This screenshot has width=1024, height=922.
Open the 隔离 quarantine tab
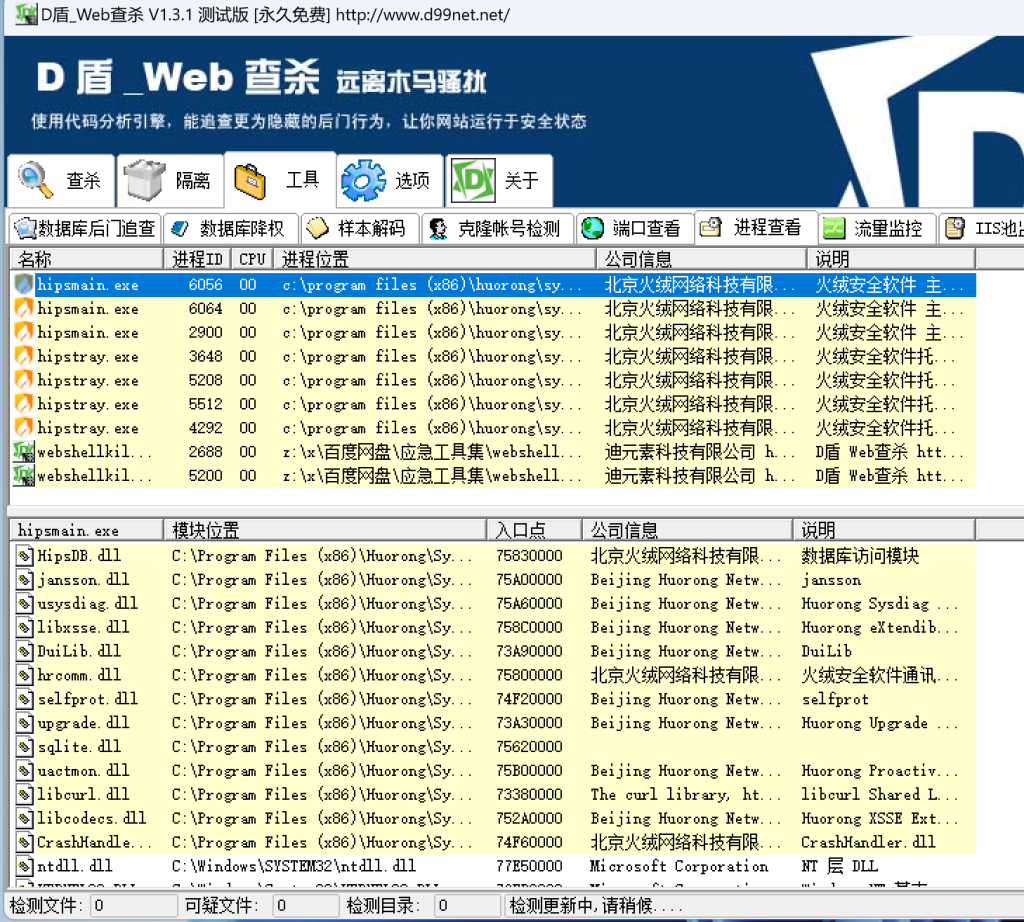point(171,180)
